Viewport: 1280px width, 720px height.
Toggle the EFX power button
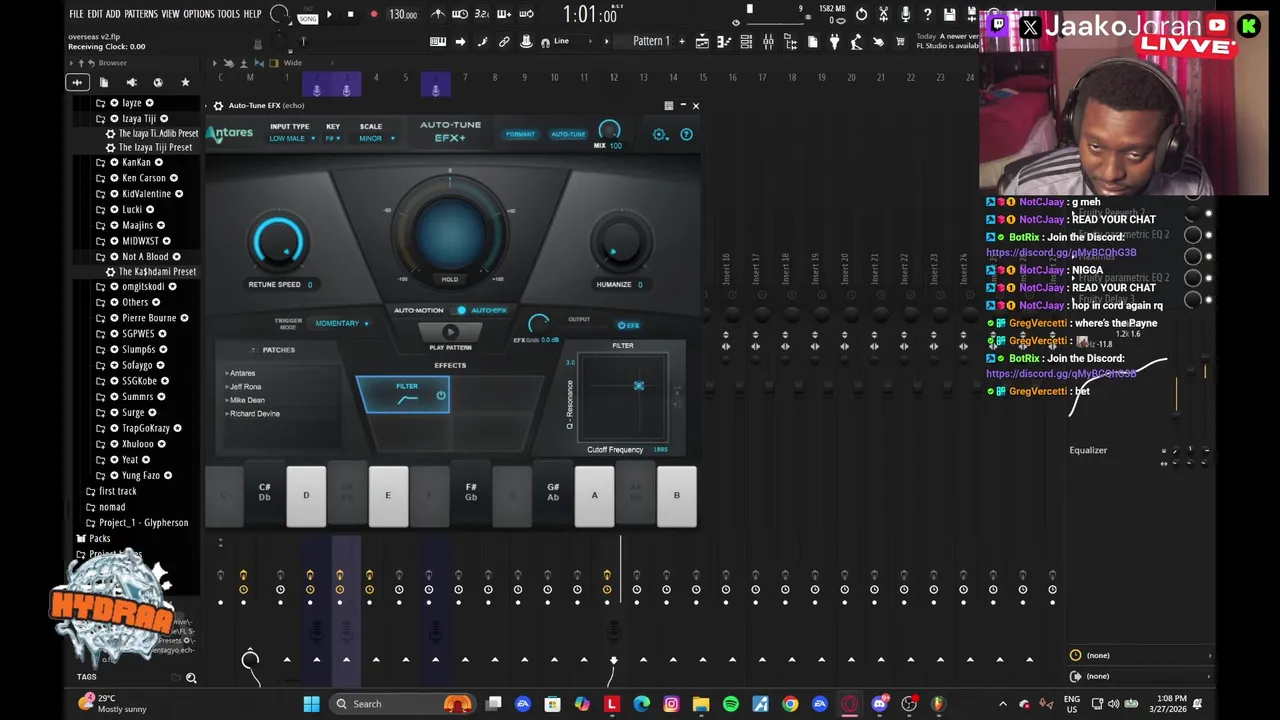coord(628,325)
